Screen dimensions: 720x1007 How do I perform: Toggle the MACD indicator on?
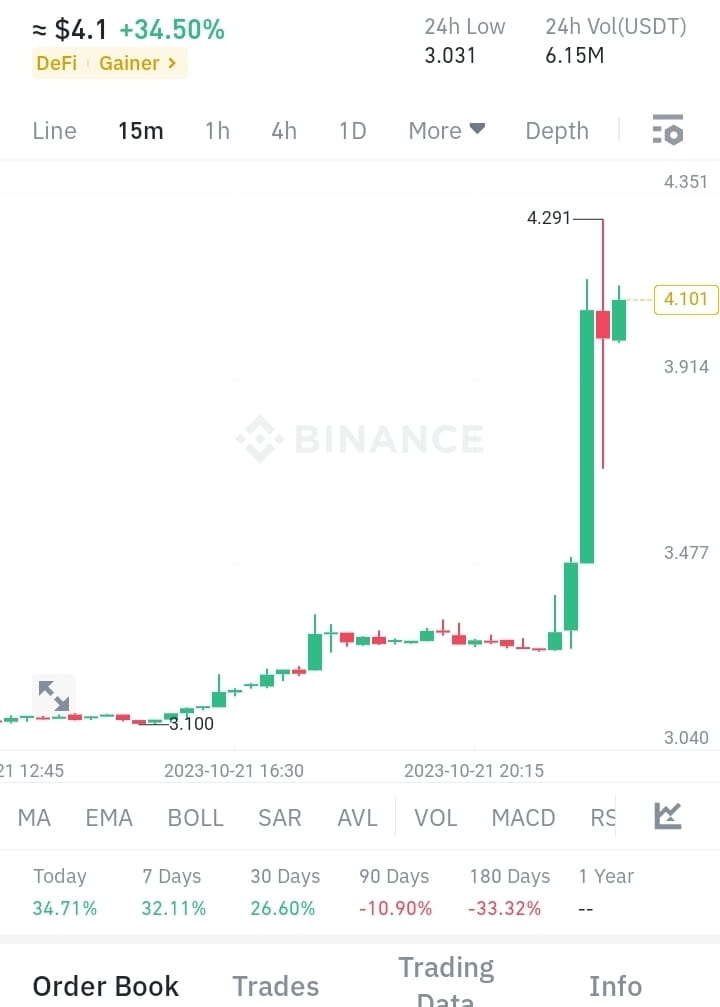pyautogui.click(x=523, y=817)
